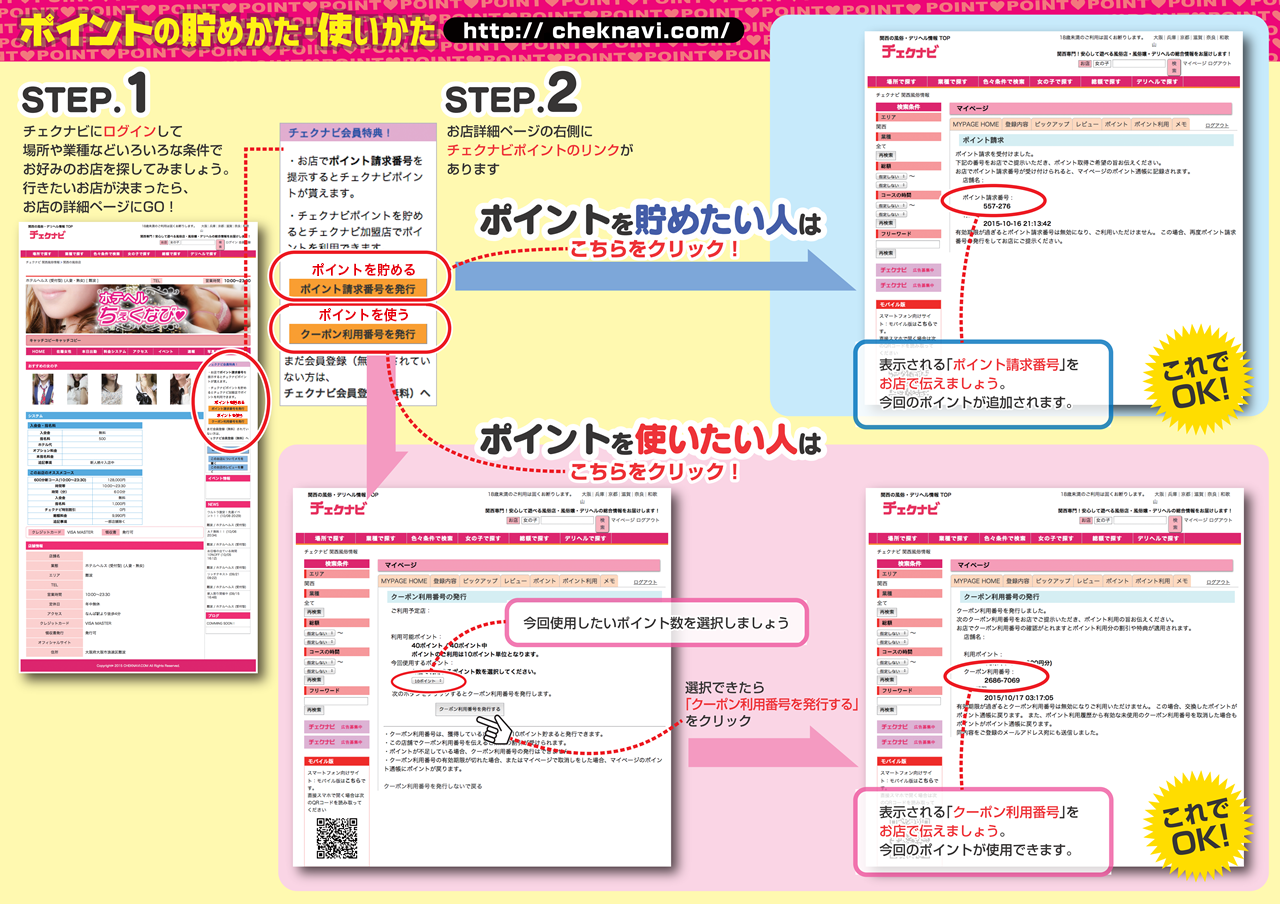Click the クーポン利用番号を発行 orange button
Image resolution: width=1280 pixels, height=904 pixels.
point(358,333)
